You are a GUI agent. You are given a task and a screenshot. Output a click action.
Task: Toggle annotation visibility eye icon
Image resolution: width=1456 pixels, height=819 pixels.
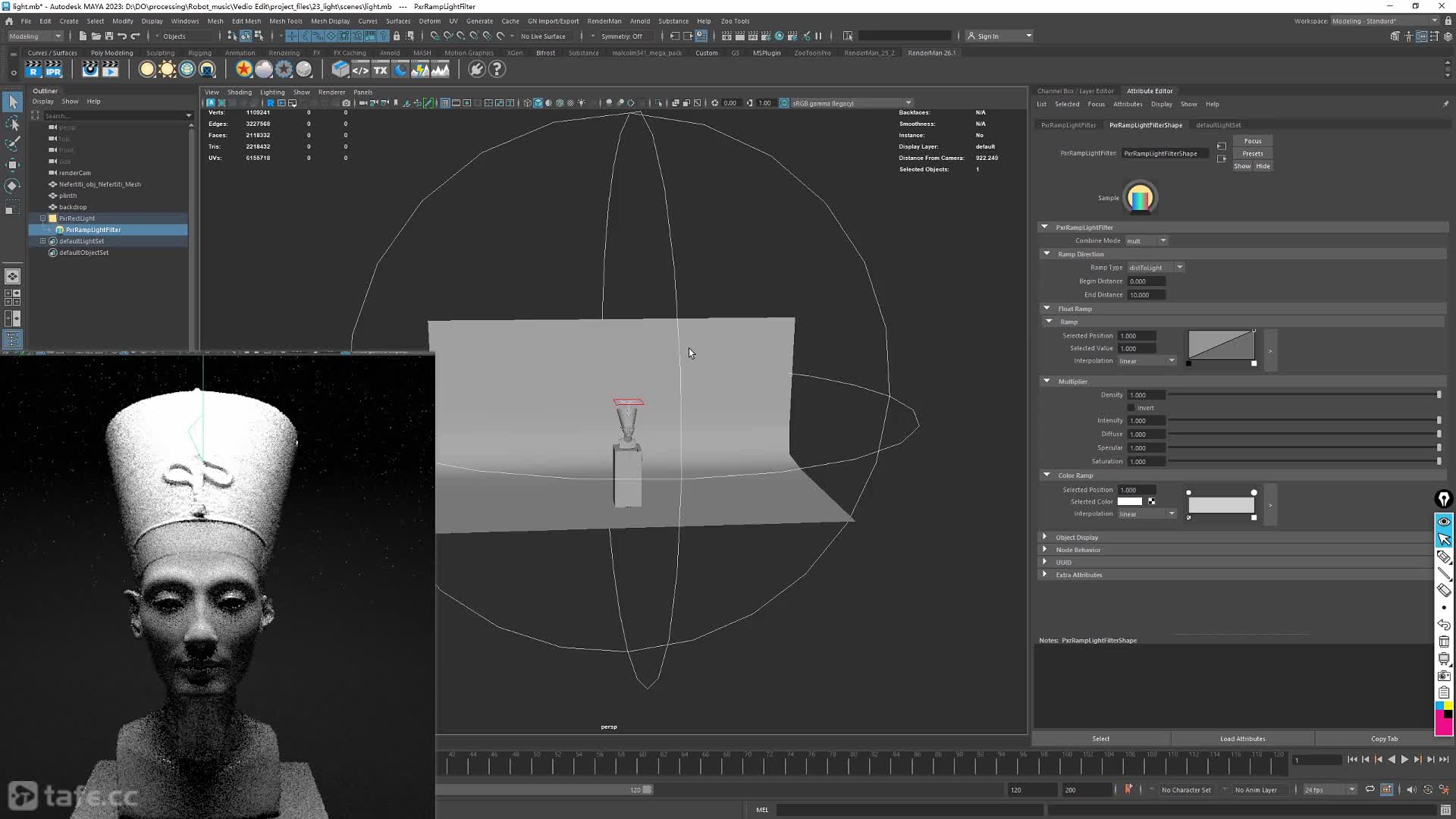point(1444,522)
